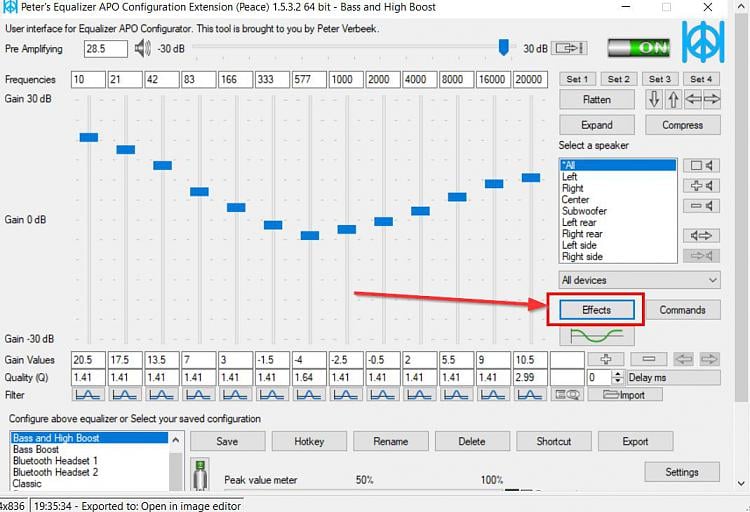
Task: Click the Pre Amplifying value field 28.5
Action: pos(106,49)
